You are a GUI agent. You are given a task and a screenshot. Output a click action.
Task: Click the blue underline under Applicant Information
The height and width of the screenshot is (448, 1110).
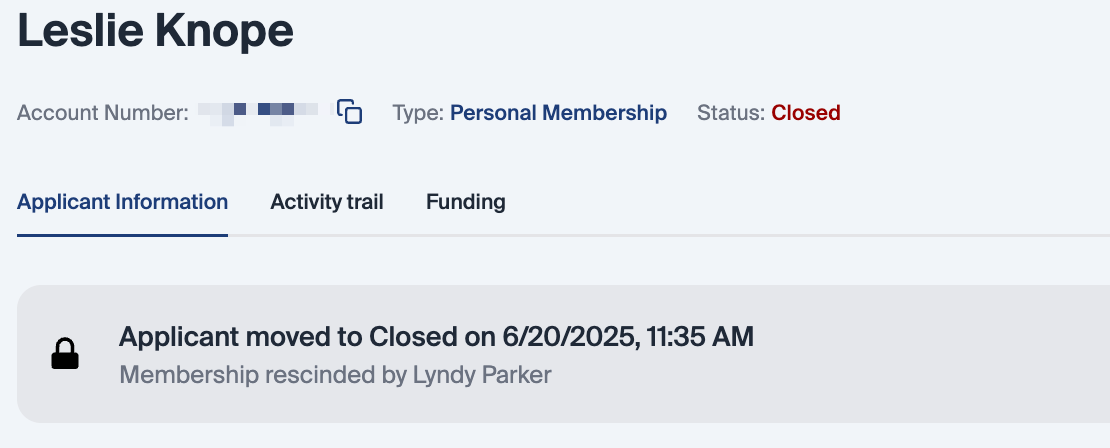[123, 235]
